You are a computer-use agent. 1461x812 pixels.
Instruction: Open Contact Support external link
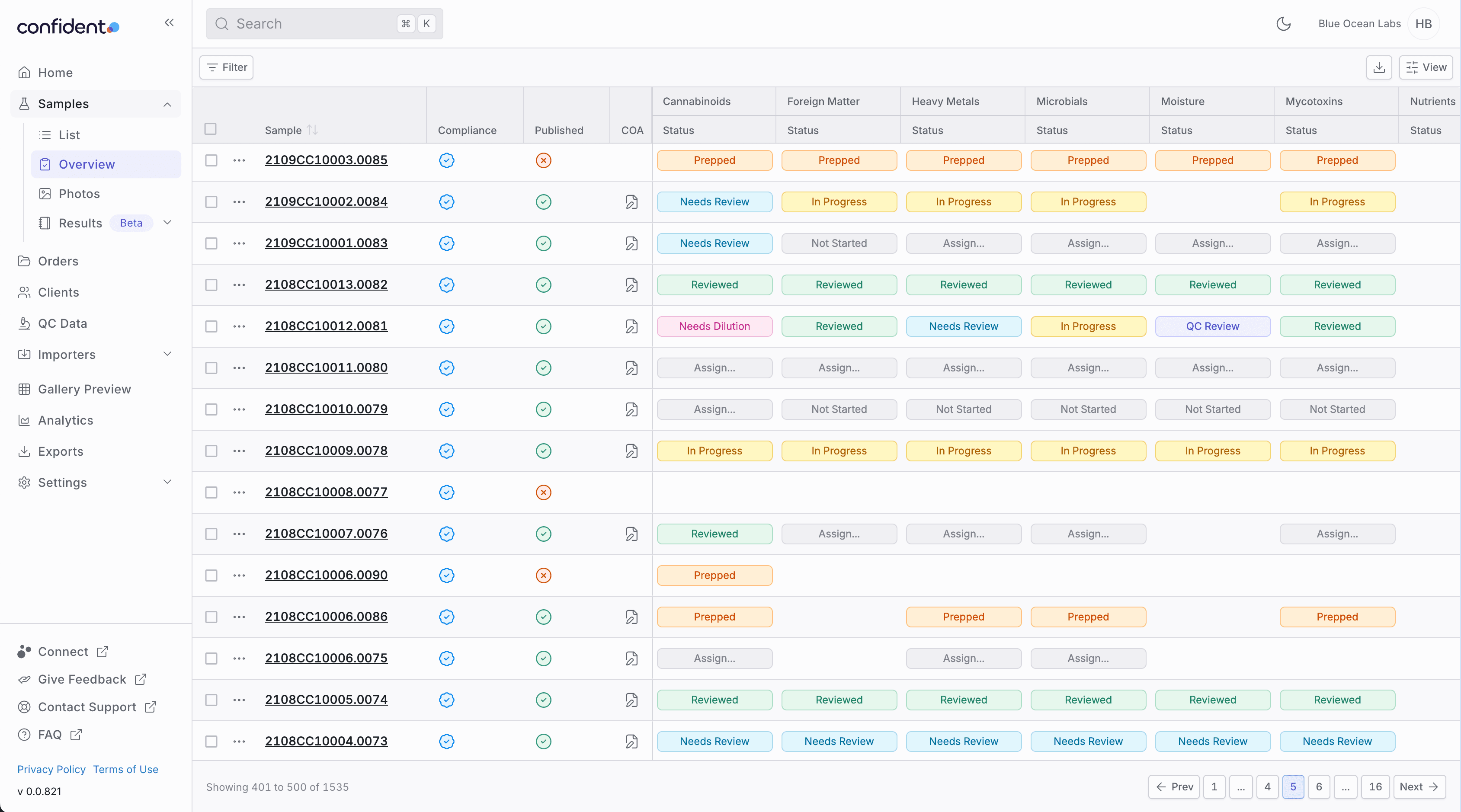pos(87,707)
